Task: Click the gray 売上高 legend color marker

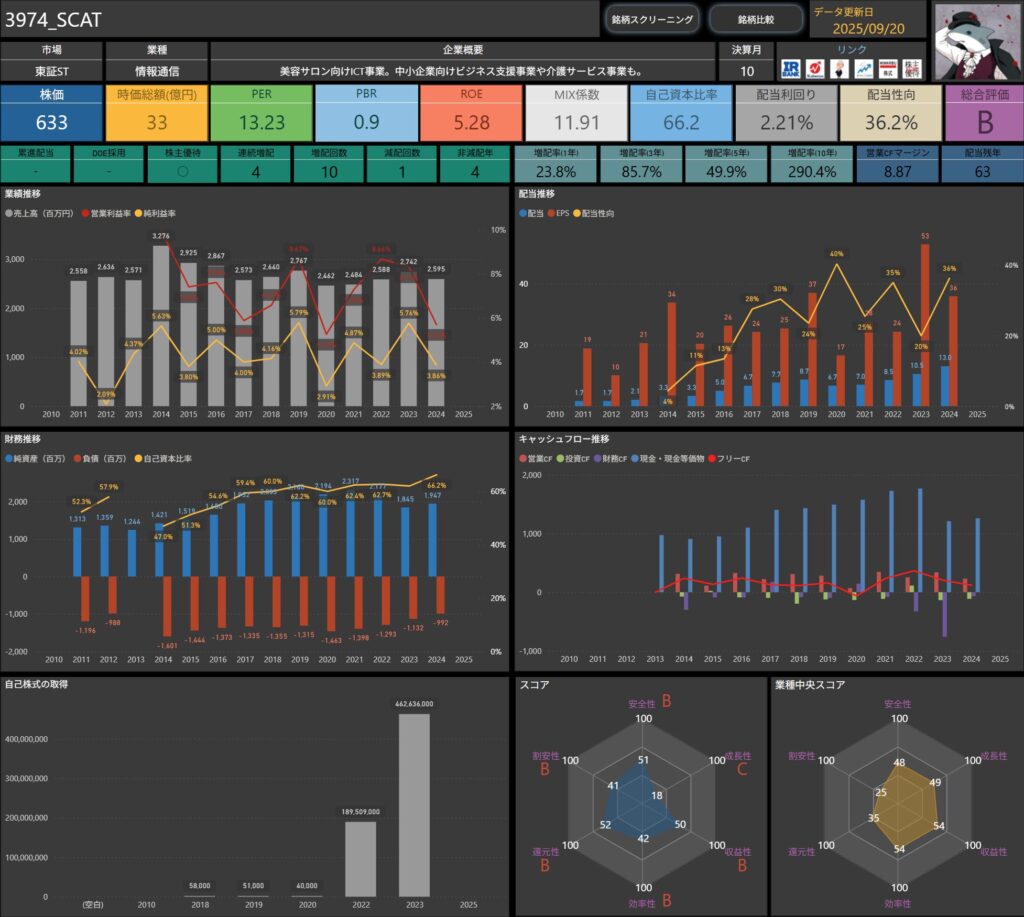Action: click(9, 213)
